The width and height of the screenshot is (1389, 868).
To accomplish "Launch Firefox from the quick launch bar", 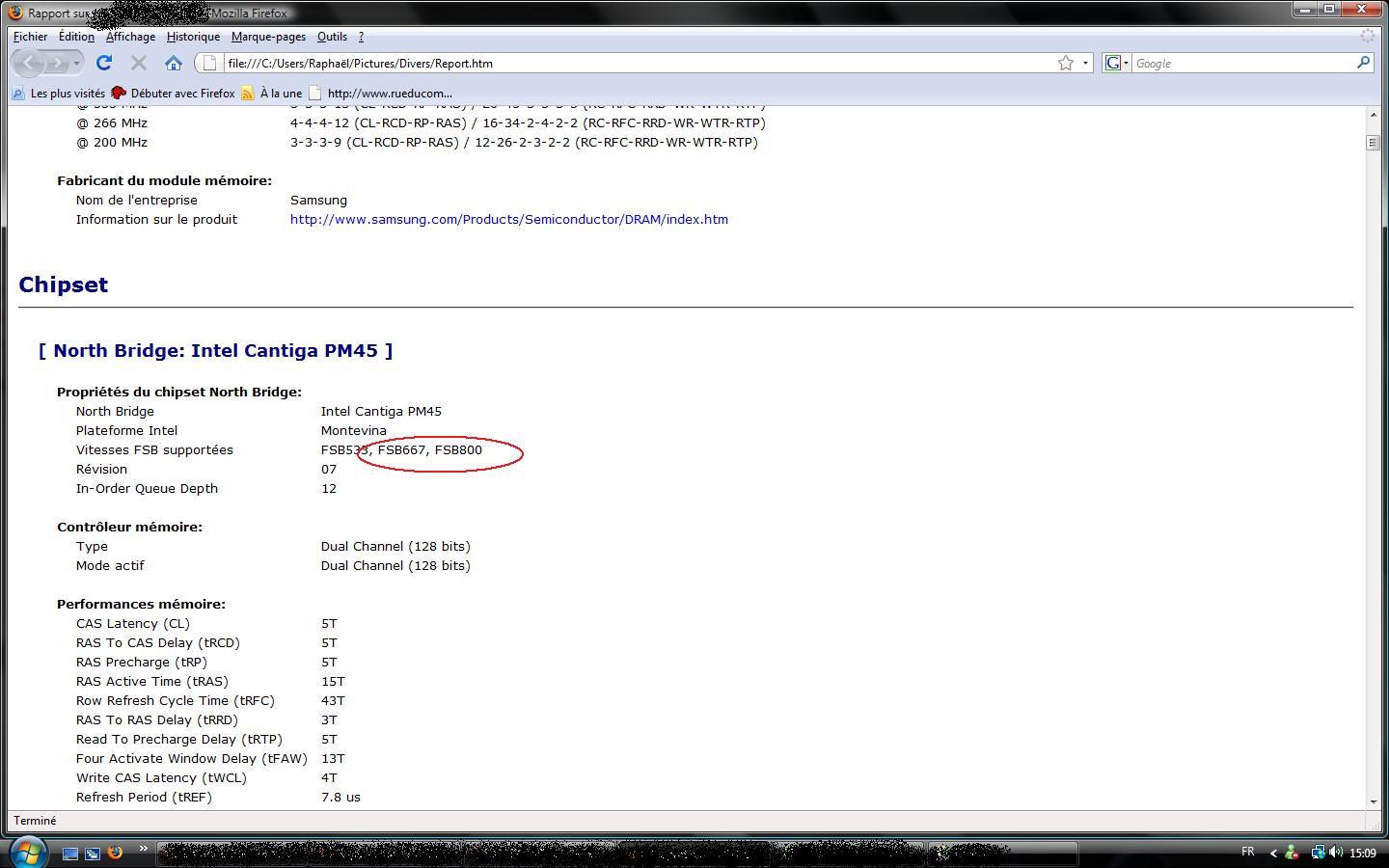I will [115, 853].
